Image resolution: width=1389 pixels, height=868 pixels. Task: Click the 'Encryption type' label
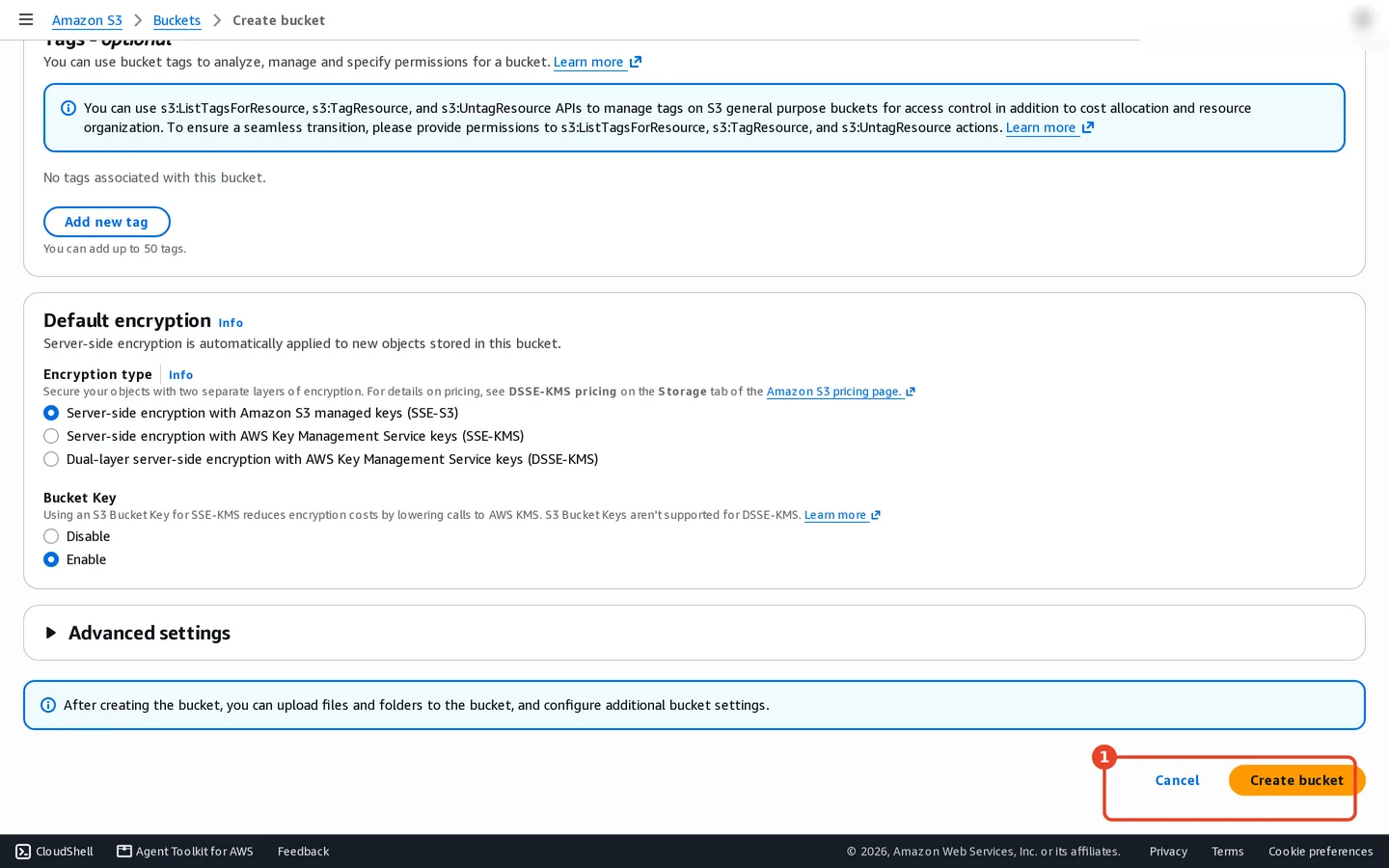[x=97, y=374]
